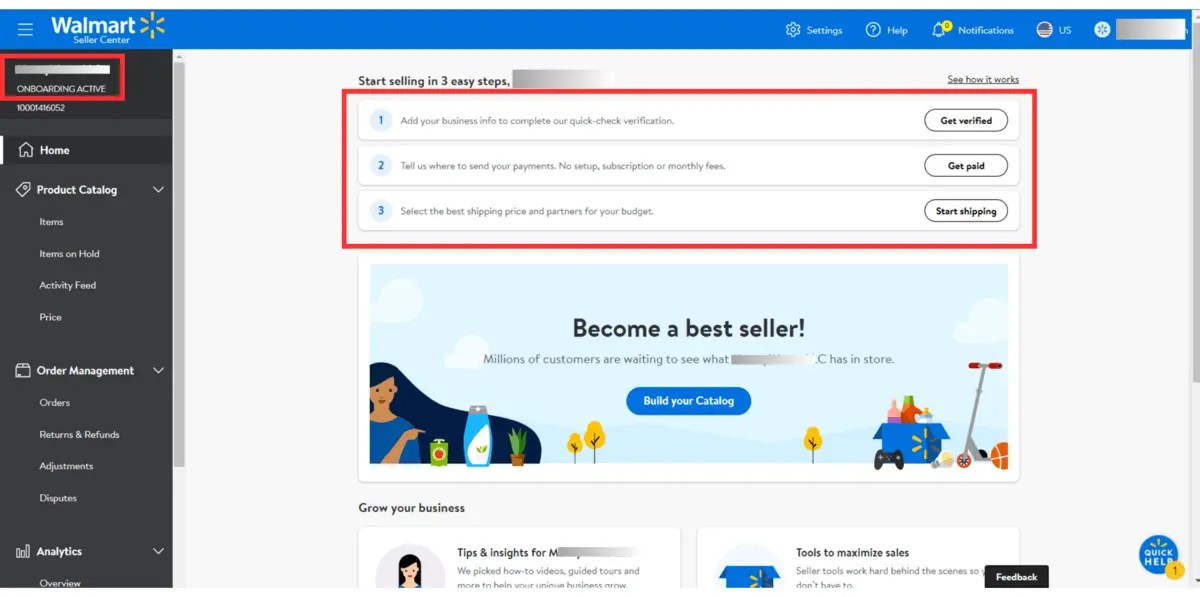This screenshot has height=597, width=1200.
Task: Click the Get verified button
Action: point(966,120)
